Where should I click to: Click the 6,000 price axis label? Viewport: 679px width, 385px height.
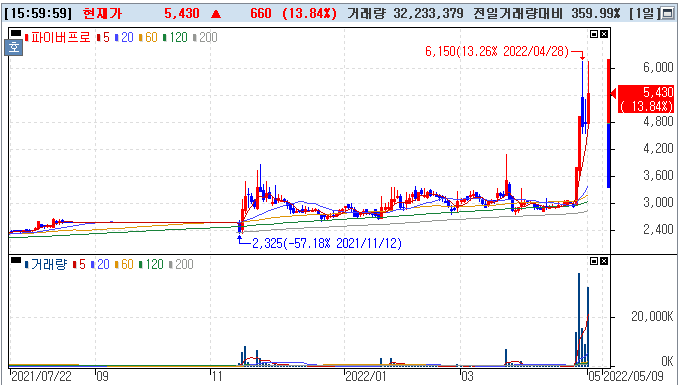tap(659, 68)
